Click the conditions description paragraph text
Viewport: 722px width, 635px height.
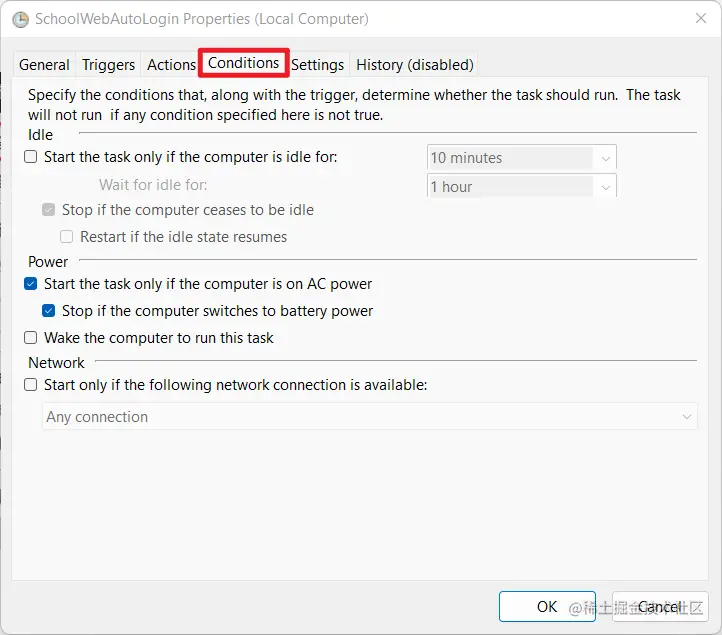coord(354,105)
